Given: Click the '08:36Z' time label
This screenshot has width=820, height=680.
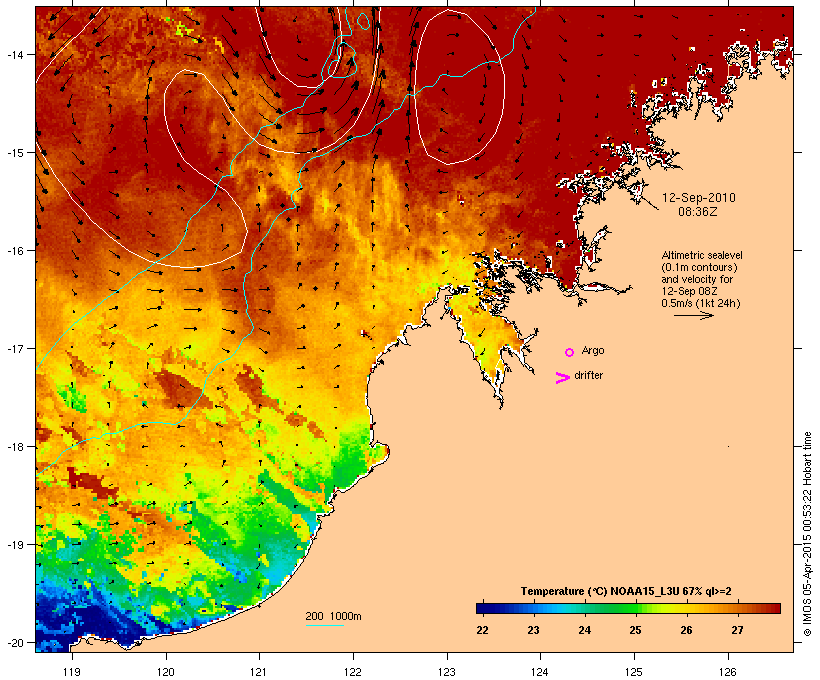Looking at the screenshot, I should (698, 212).
